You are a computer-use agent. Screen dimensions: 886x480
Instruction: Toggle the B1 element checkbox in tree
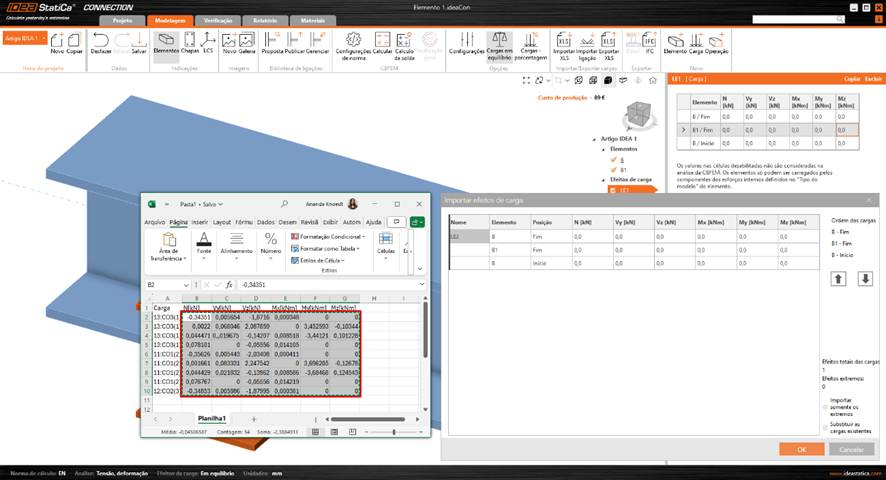click(614, 168)
